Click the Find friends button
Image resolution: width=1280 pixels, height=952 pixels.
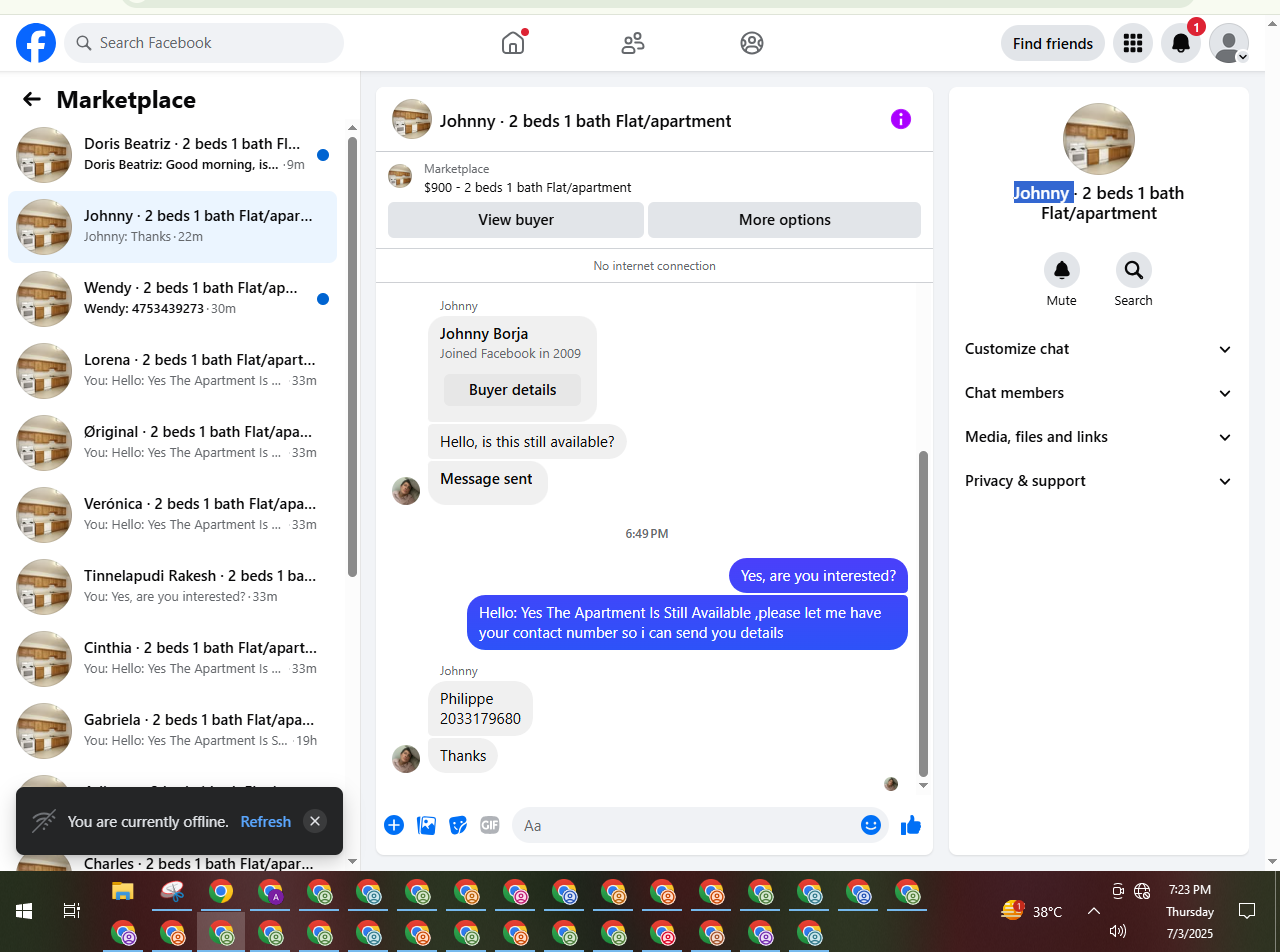tap(1053, 43)
